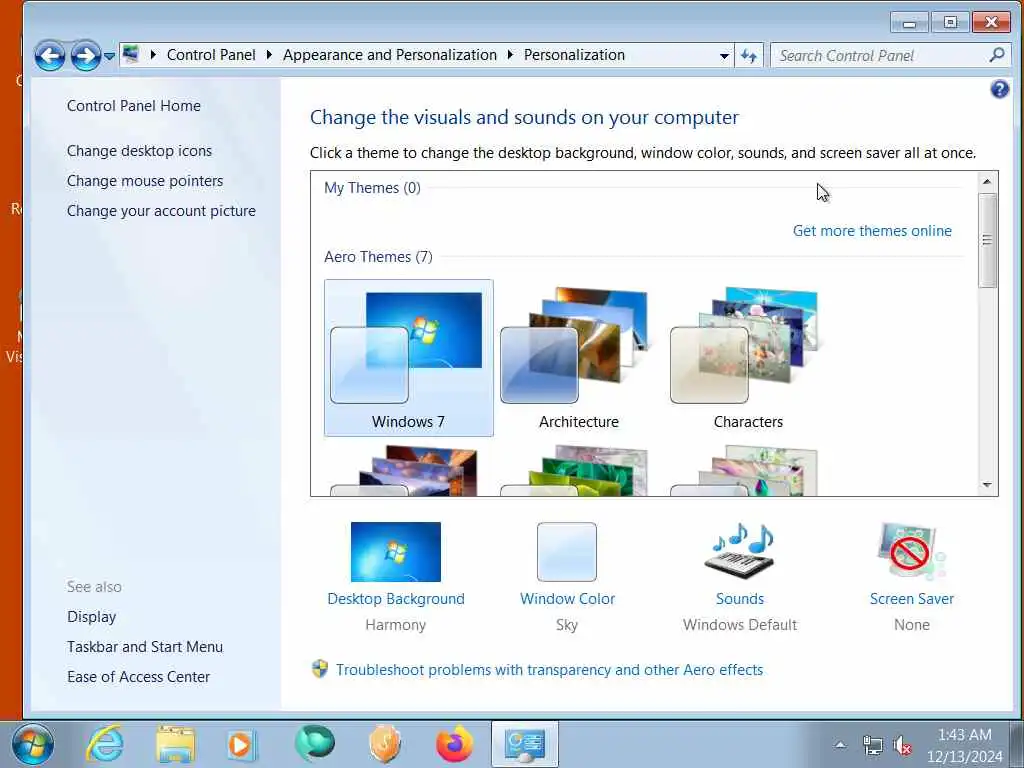Open Troubleshoot problems with transparency link

(549, 670)
